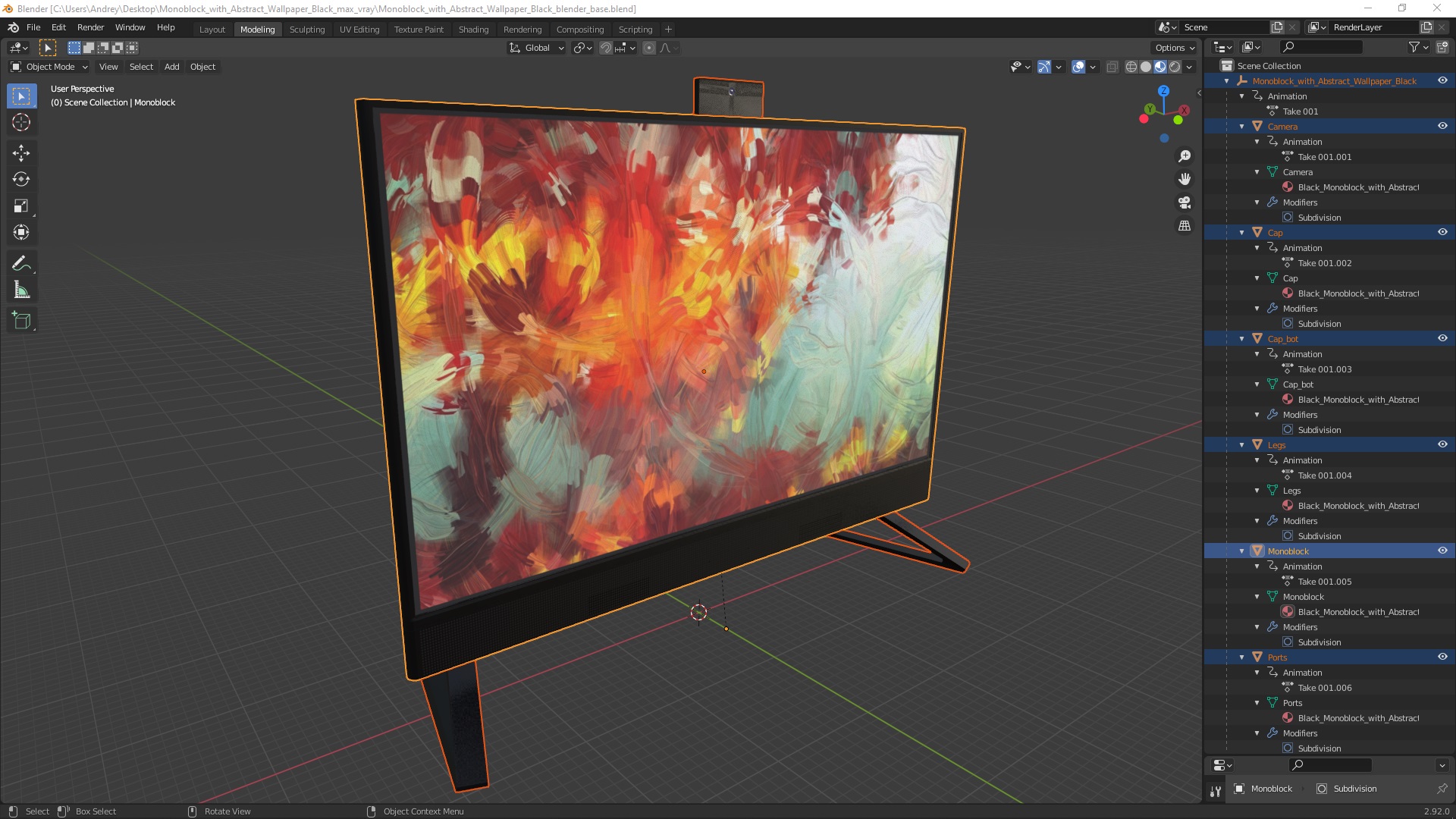
Task: Toggle proportional editing button
Action: (x=649, y=48)
